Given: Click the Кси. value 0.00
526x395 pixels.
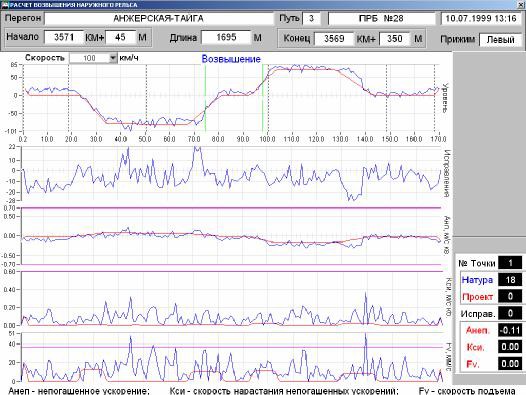Looking at the screenshot, I should tap(510, 347).
